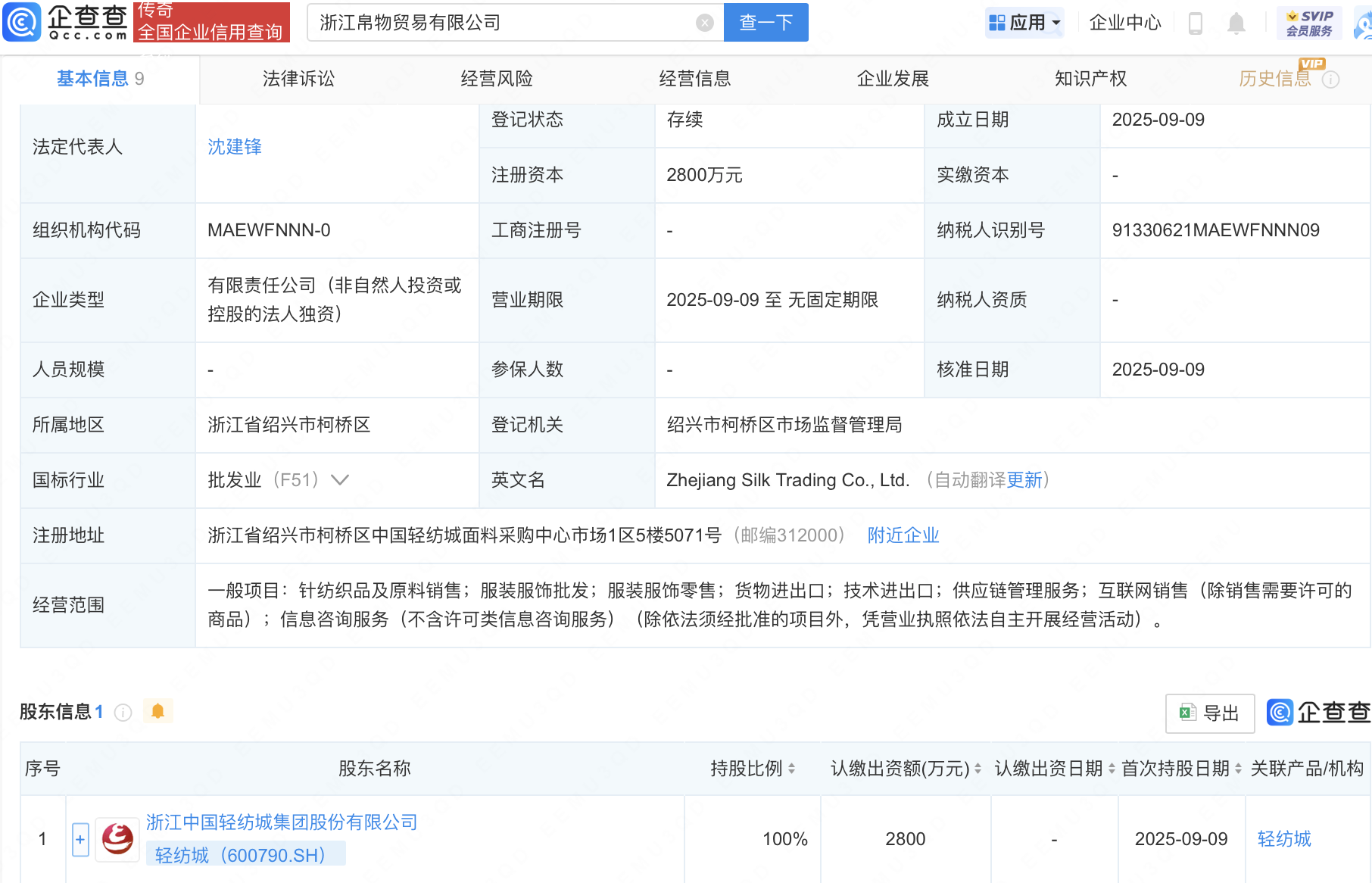Expand the shareholder row plus button
1372x883 pixels.
[x=80, y=839]
